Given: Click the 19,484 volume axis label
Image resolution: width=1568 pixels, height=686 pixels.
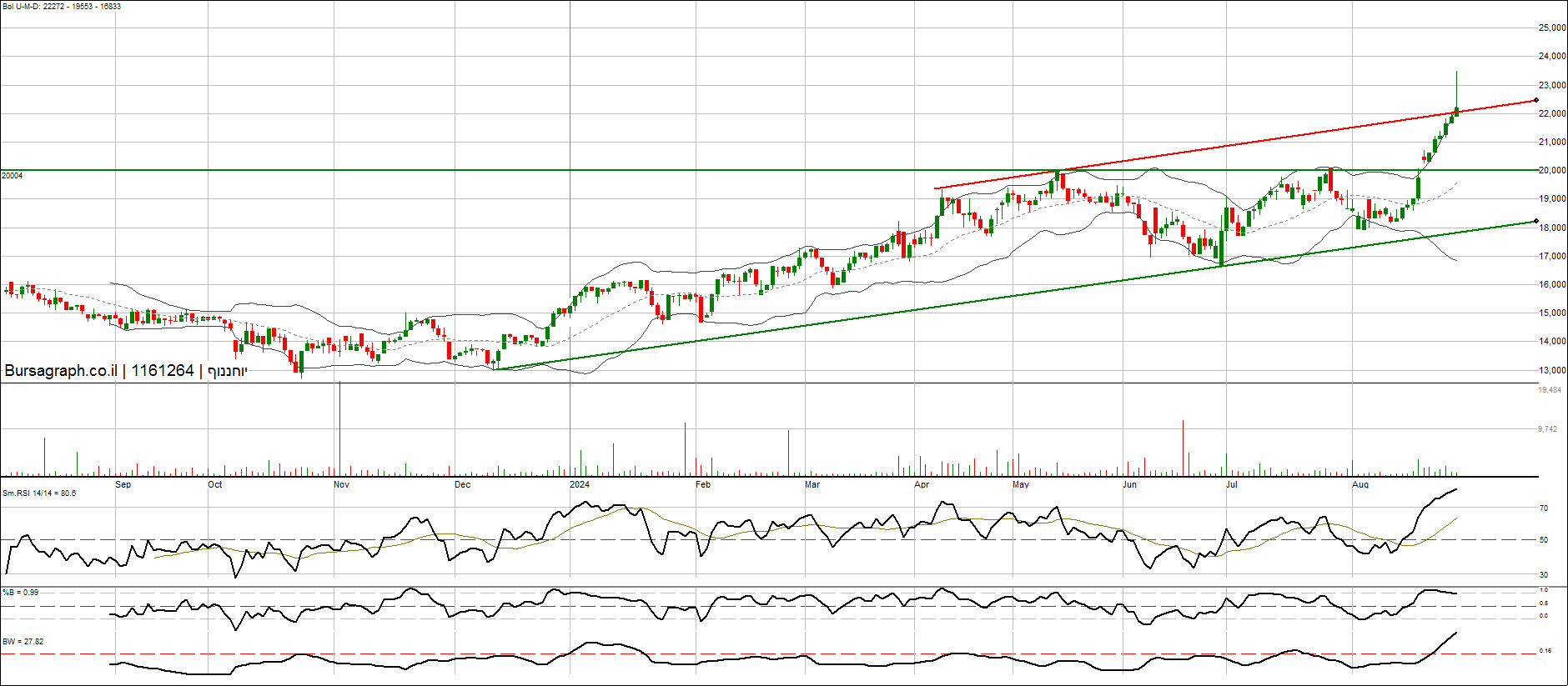Looking at the screenshot, I should [1550, 390].
